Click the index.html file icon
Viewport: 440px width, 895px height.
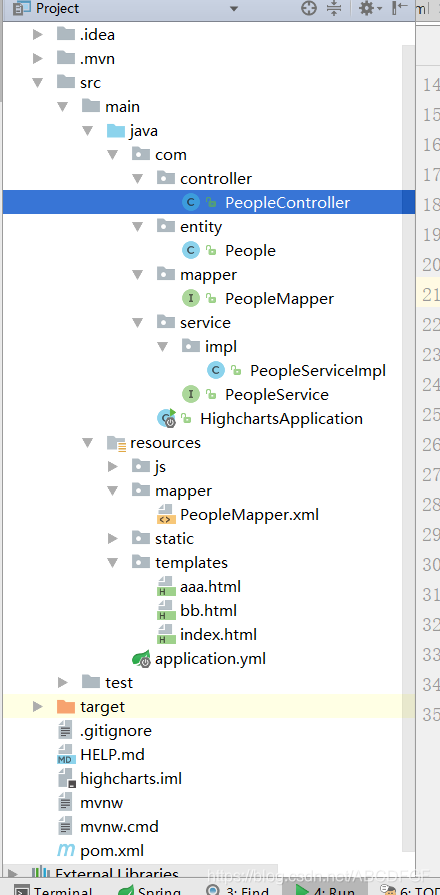click(165, 634)
